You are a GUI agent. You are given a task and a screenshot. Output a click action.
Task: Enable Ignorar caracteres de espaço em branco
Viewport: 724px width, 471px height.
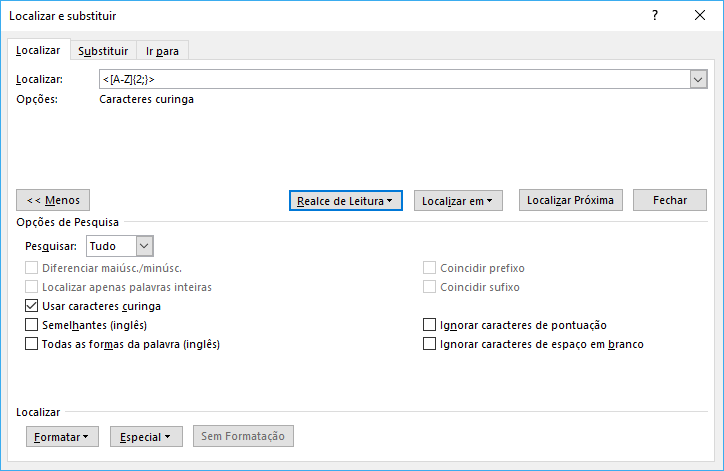coord(430,344)
